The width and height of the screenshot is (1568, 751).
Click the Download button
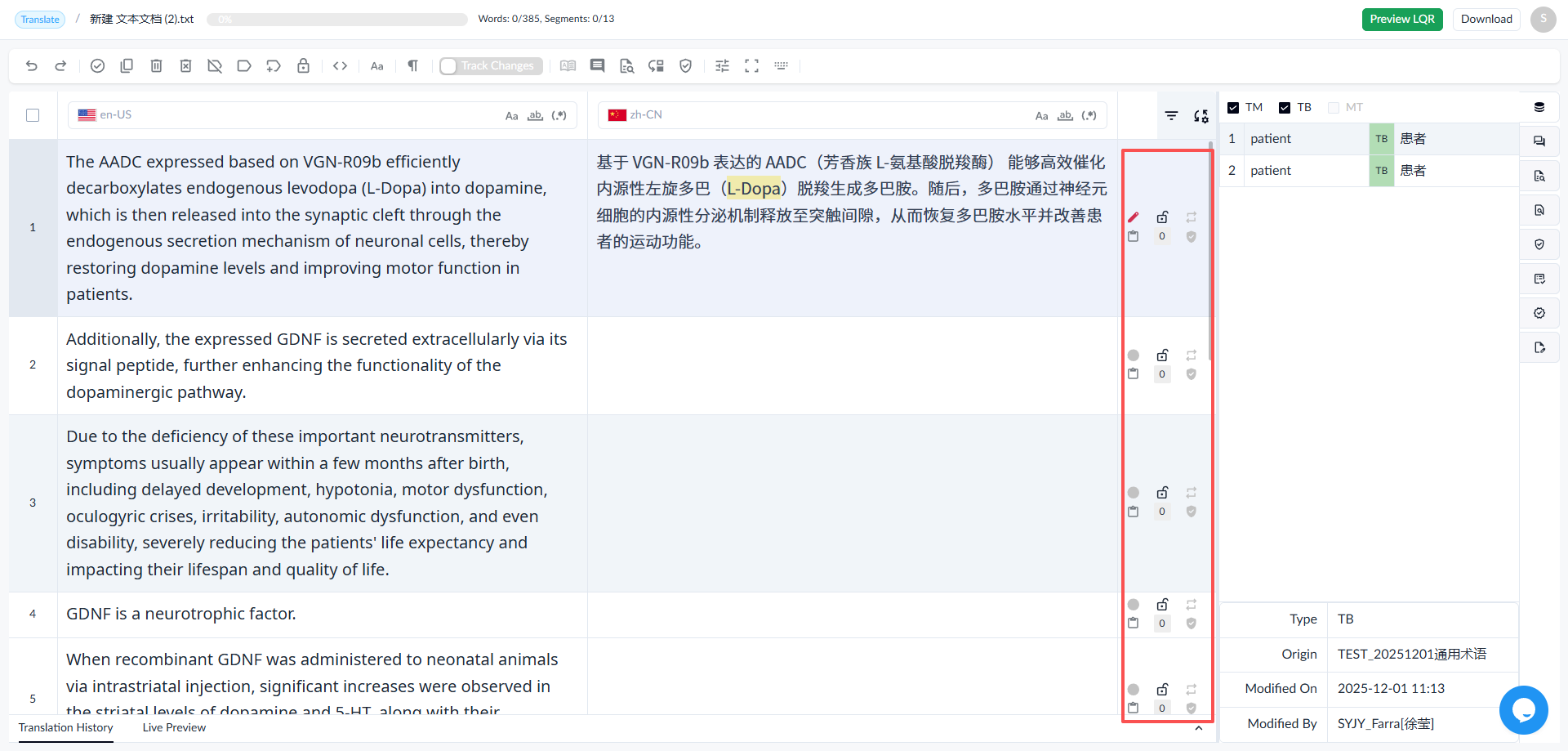[1486, 20]
